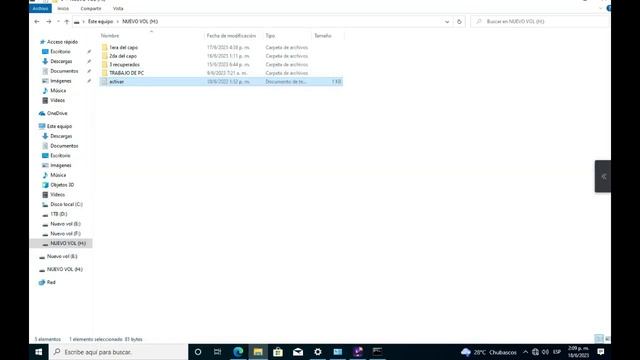The image size is (640, 360).
Task: Open Vídeos under quick access
Action: (57, 100)
